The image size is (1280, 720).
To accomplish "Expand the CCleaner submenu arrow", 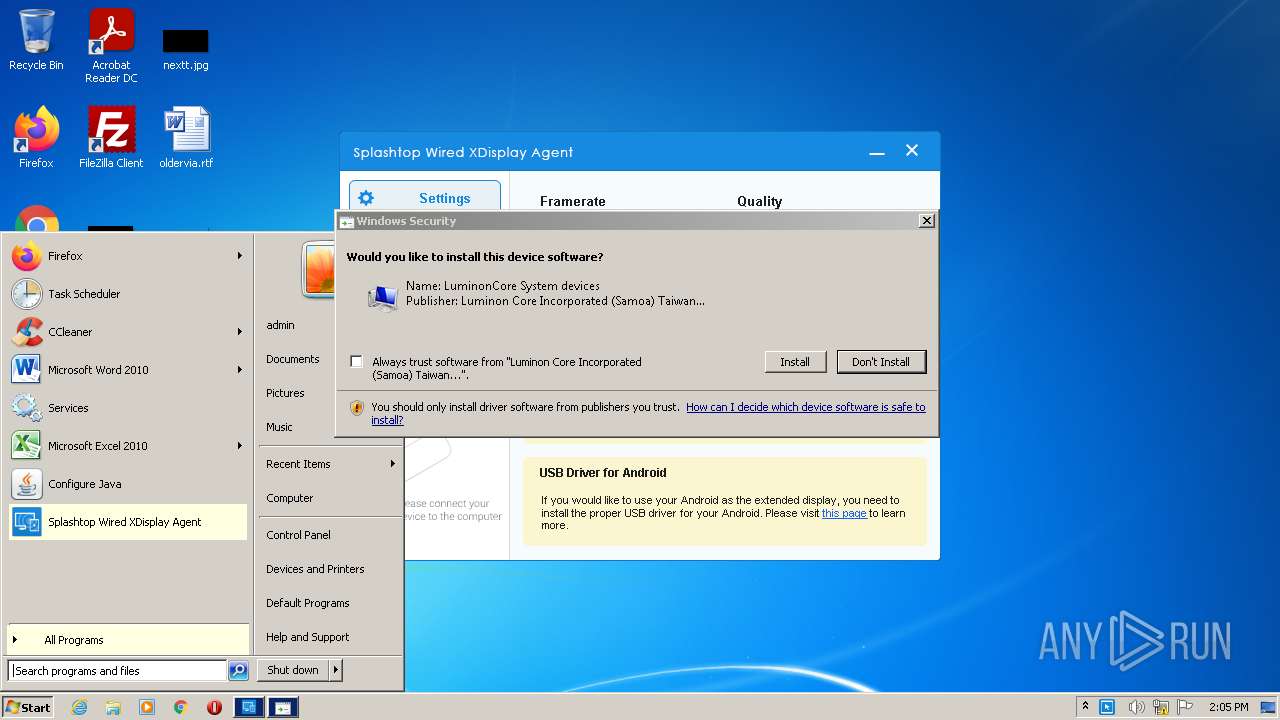I will click(240, 332).
